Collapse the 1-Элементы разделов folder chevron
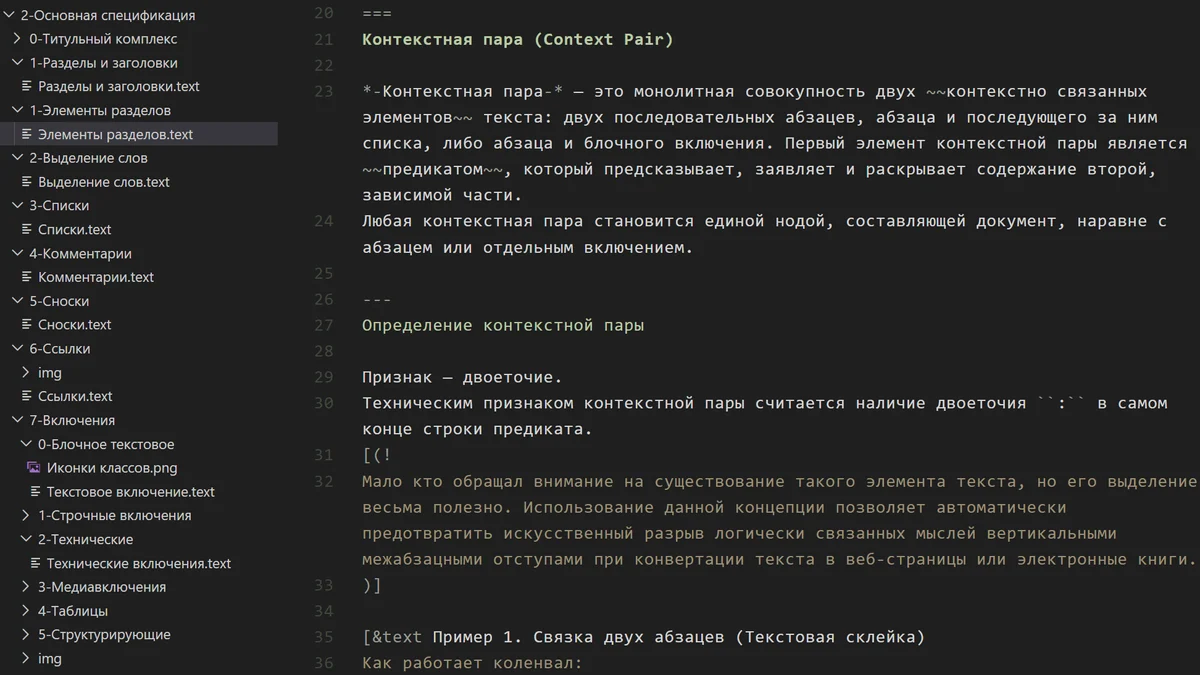 [x=18, y=110]
